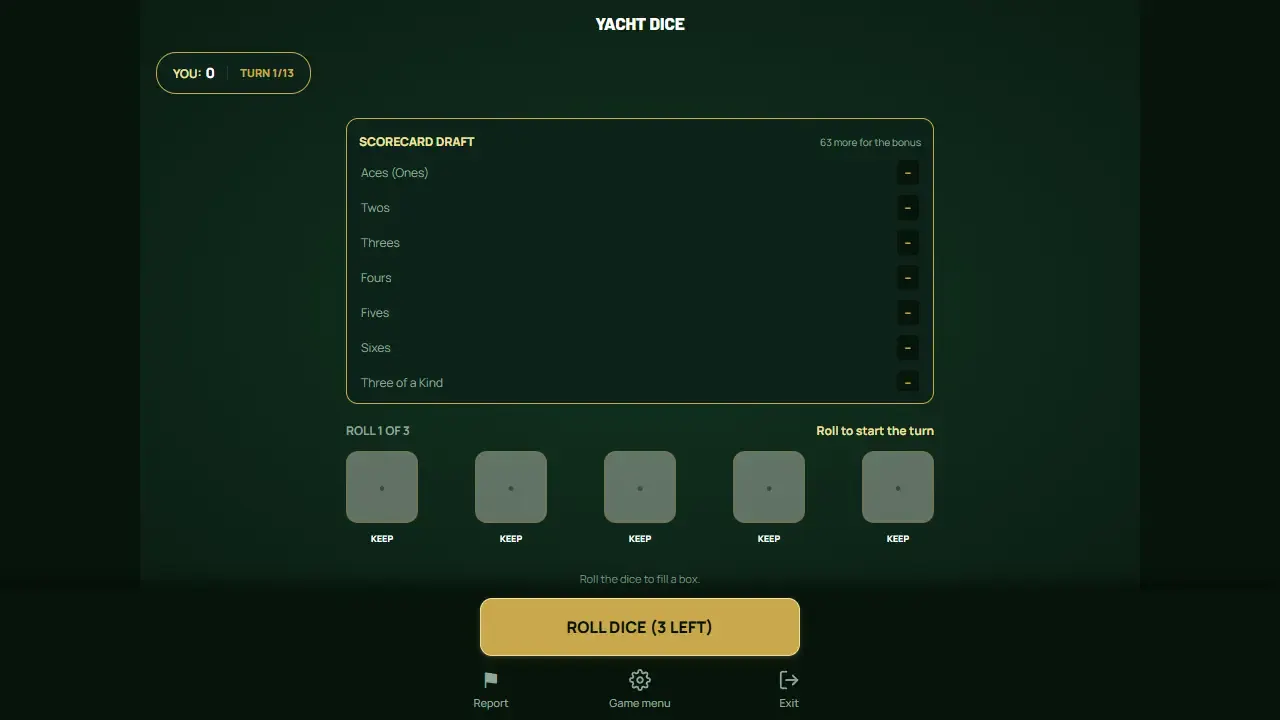Click the score dash for Three of a Kind
This screenshot has height=720, width=1280.
[x=907, y=383]
